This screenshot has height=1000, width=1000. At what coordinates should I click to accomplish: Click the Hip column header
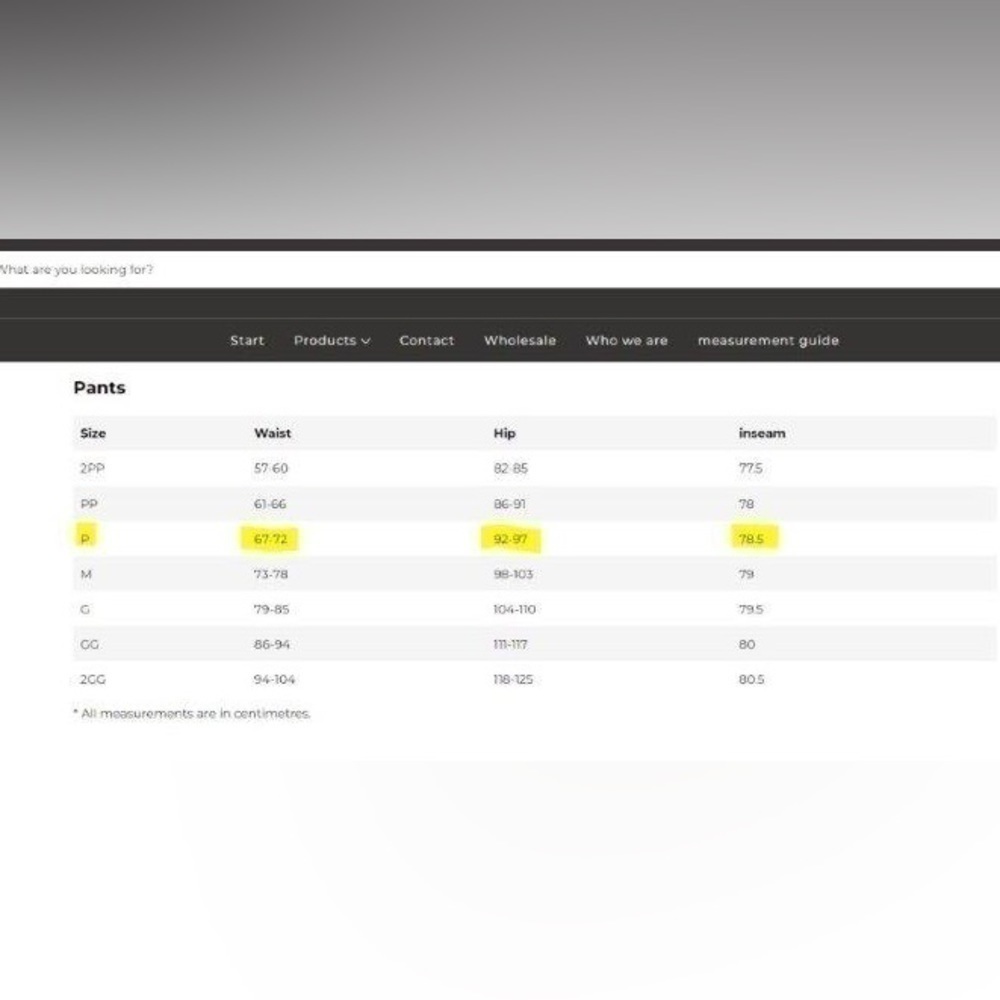click(504, 433)
